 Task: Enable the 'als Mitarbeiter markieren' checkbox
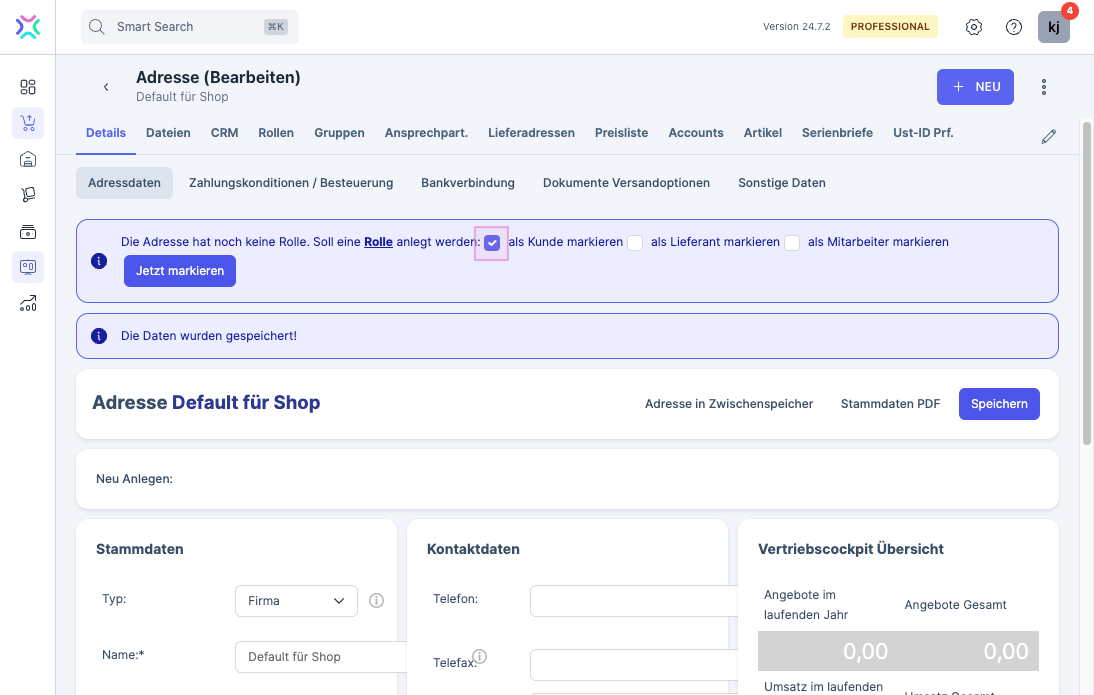pos(792,243)
